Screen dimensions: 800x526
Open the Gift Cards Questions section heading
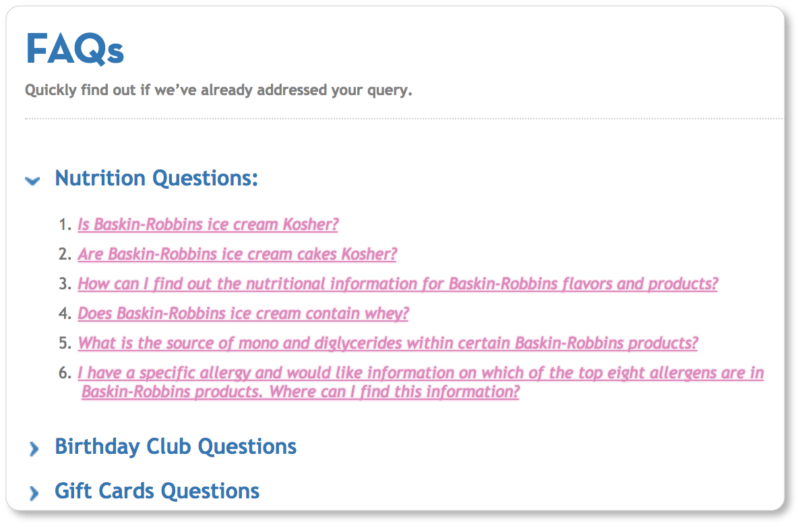click(x=157, y=491)
